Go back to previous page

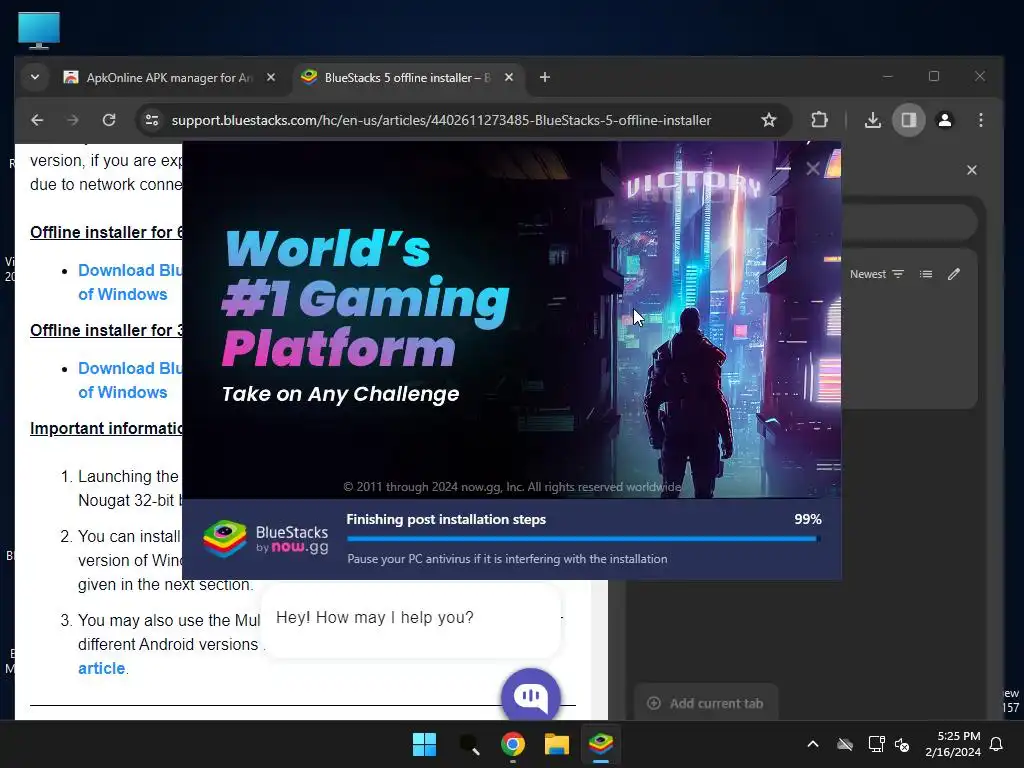(x=37, y=120)
